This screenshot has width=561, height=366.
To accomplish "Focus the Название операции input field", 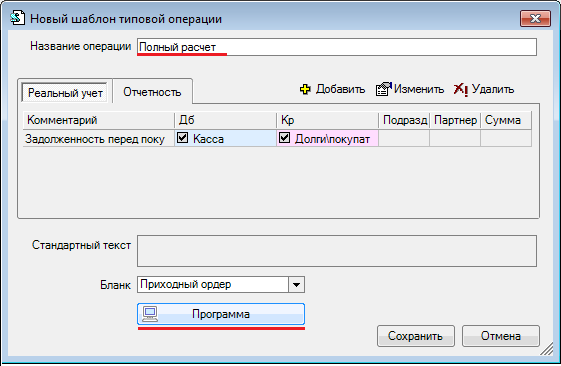I will 337,47.
